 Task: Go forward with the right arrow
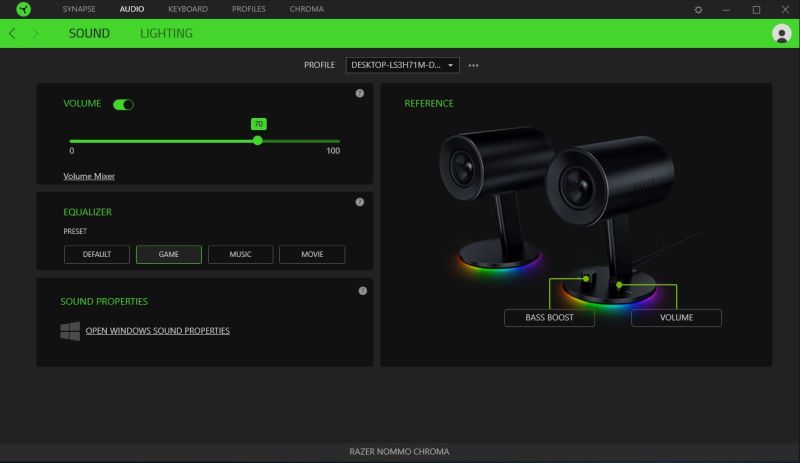pyautogui.click(x=35, y=34)
